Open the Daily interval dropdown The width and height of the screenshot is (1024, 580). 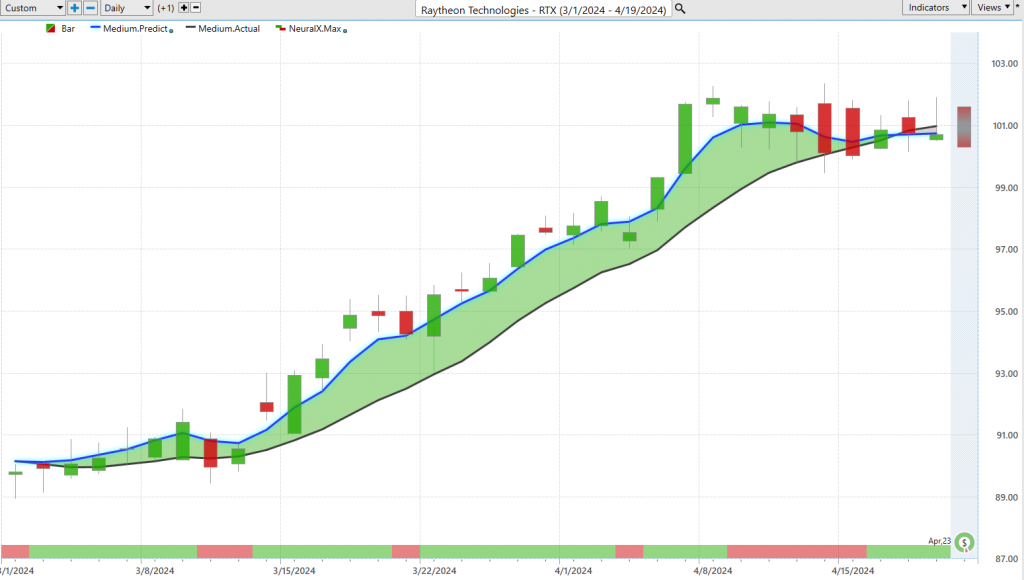[x=127, y=8]
